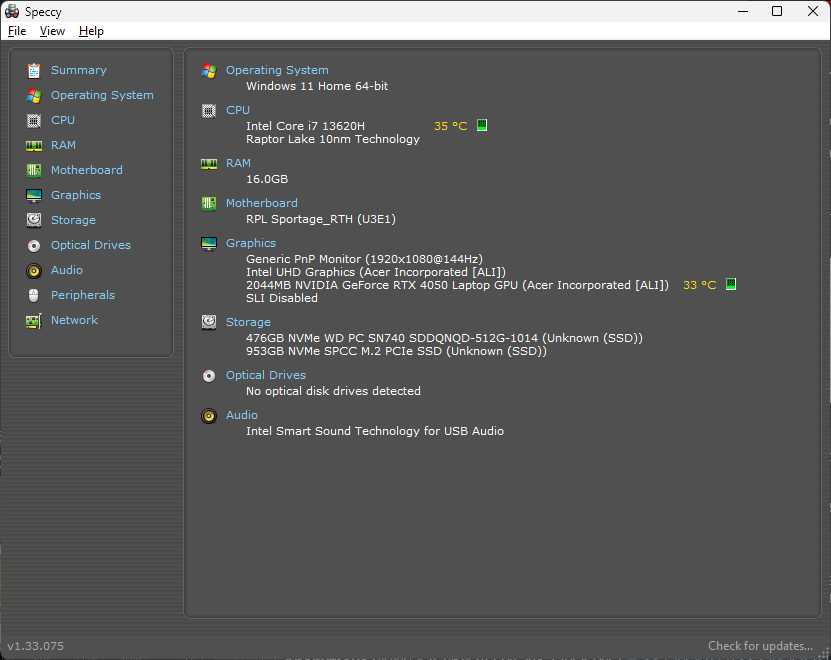This screenshot has width=831, height=660.
Task: Click the Graphics monitor icon in main panel
Action: tap(209, 244)
